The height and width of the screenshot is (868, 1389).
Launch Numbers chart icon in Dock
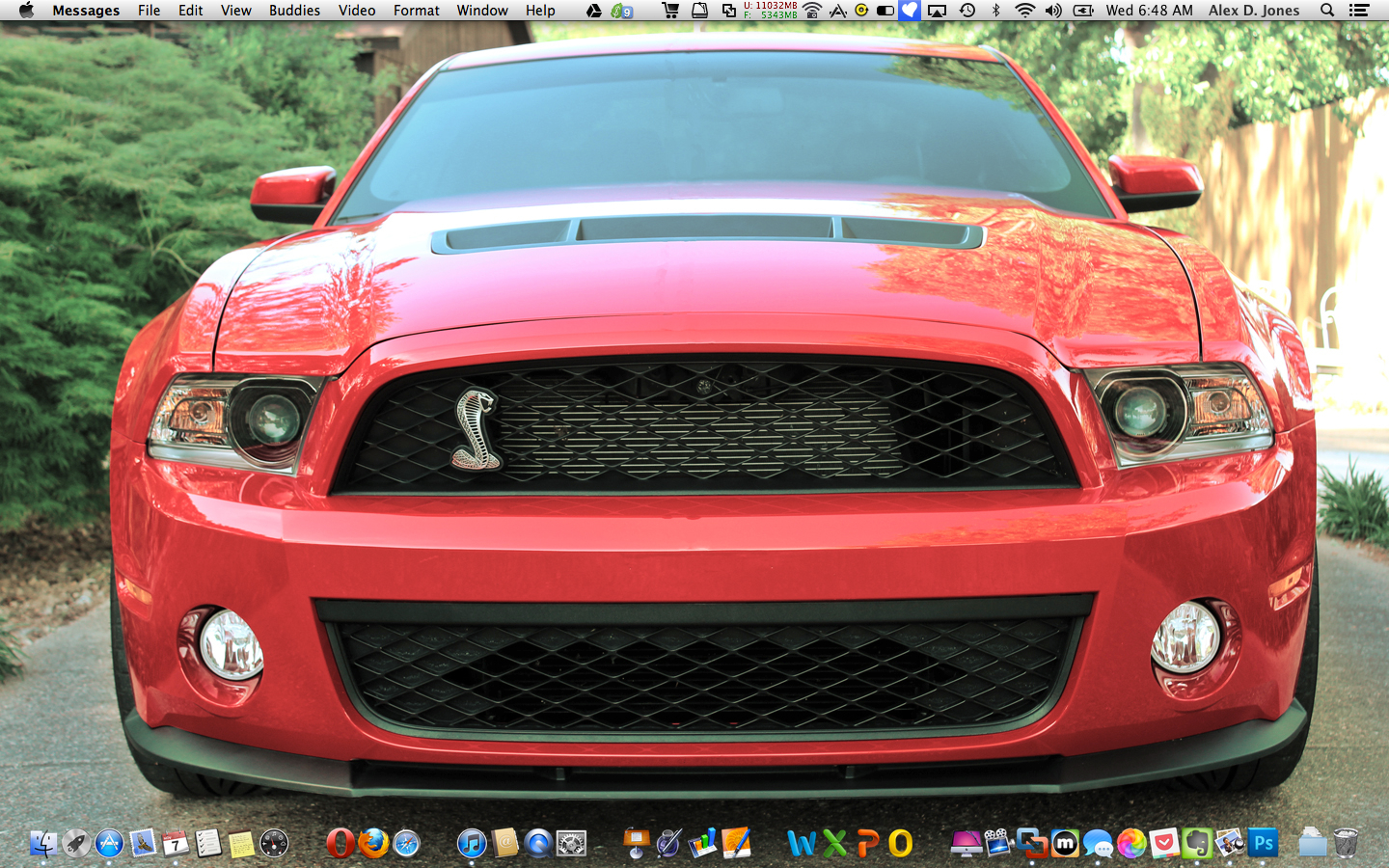(x=703, y=844)
